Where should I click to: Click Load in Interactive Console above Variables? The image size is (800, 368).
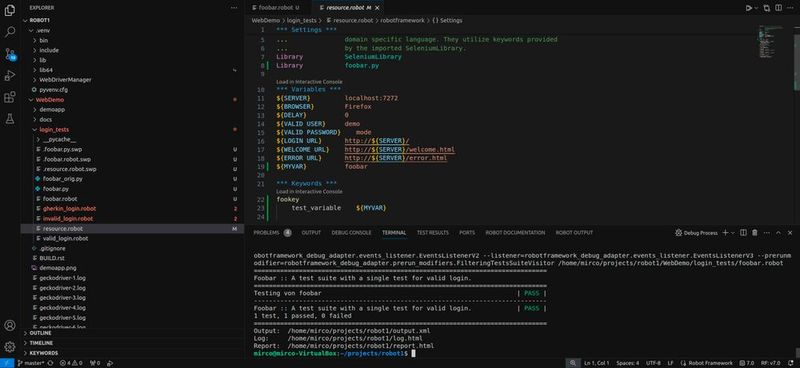pyautogui.click(x=309, y=82)
